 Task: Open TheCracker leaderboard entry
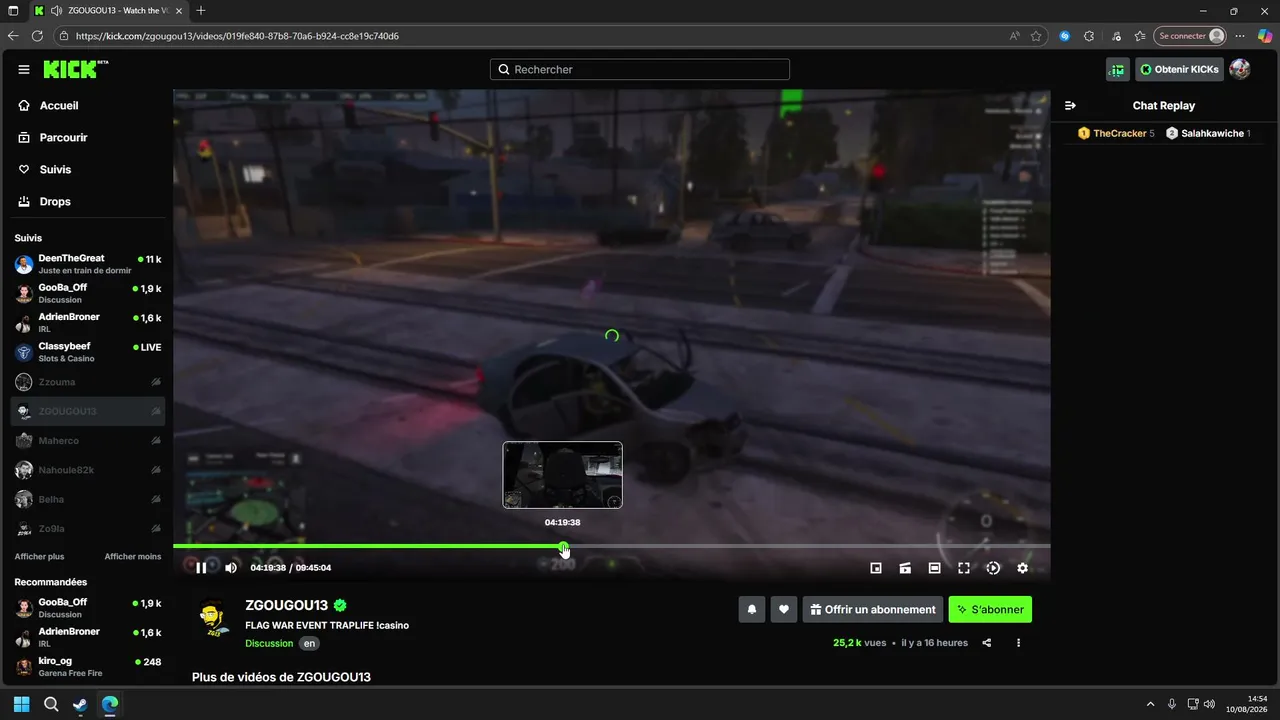coord(1116,133)
